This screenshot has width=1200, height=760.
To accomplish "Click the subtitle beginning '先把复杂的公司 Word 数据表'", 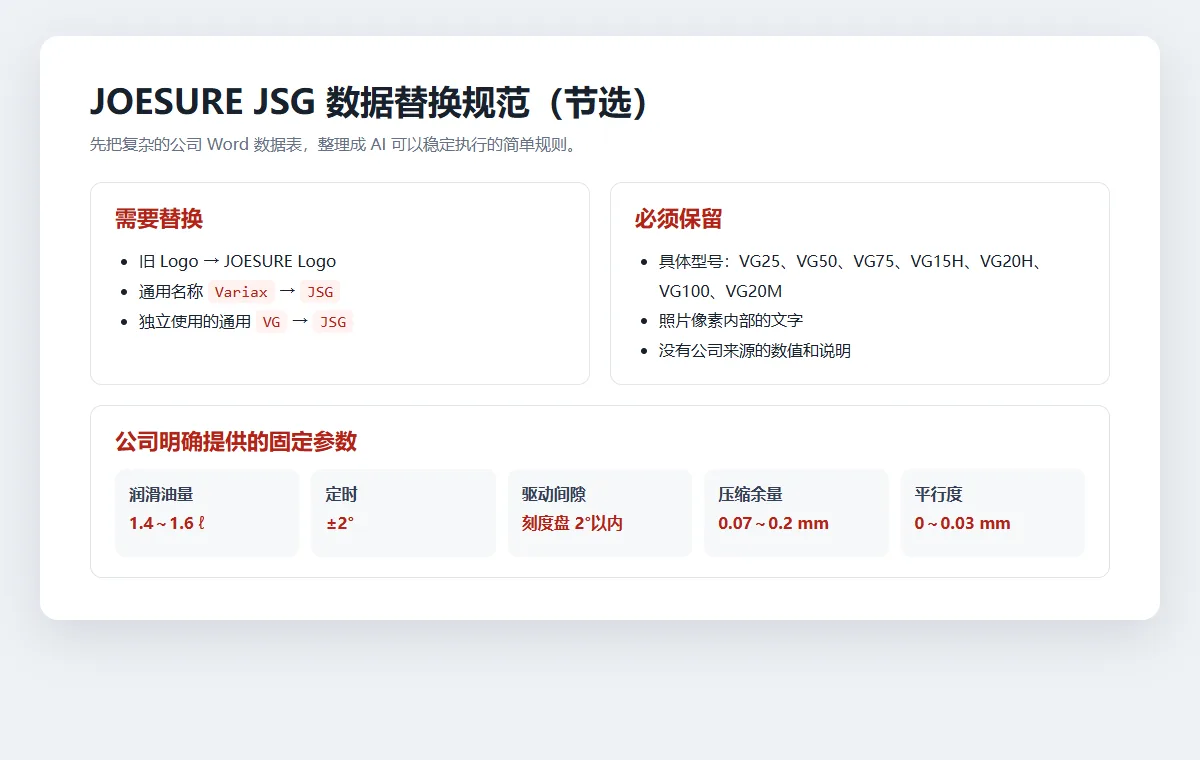I will tap(334, 144).
